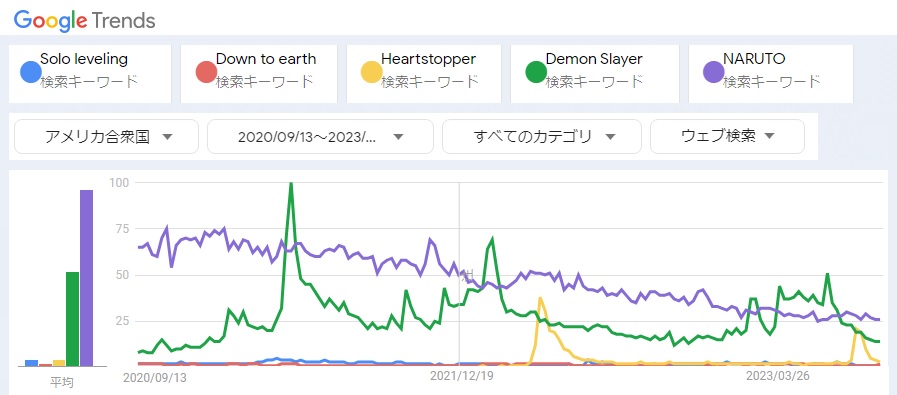Viewport: 897px width, 395px height.
Task: Click the yellow Heartstopper color dot
Action: click(x=371, y=73)
